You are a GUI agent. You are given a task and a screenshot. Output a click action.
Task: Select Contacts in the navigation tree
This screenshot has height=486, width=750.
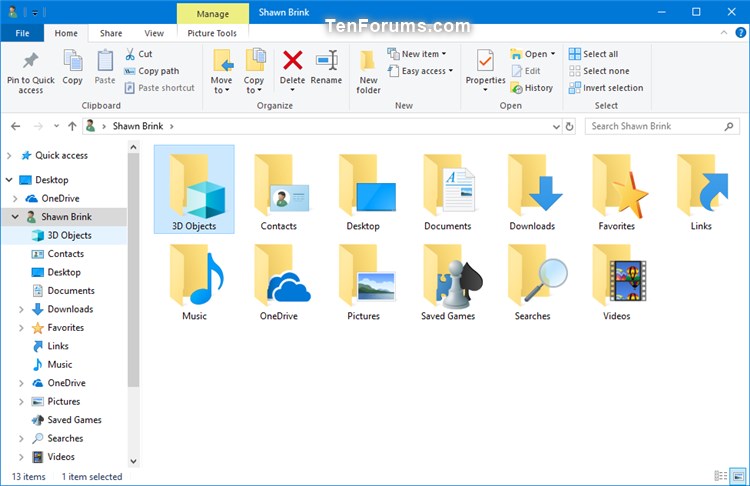click(x=66, y=254)
